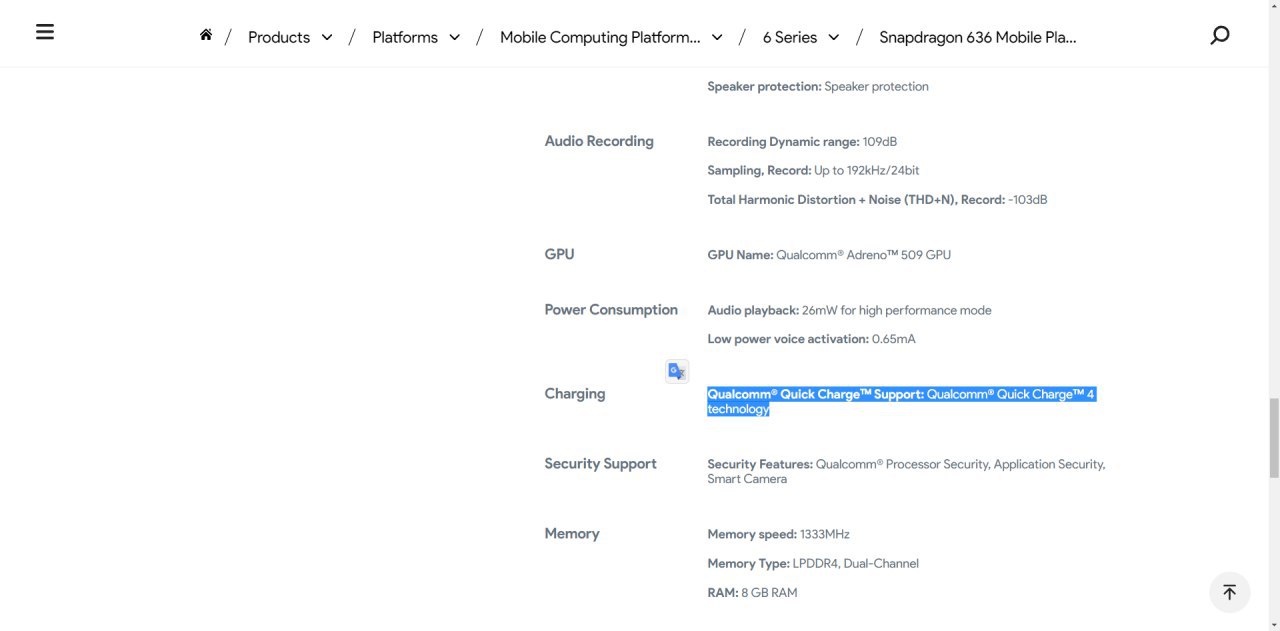Click the Charging section heading
This screenshot has width=1280, height=631.
click(x=575, y=394)
